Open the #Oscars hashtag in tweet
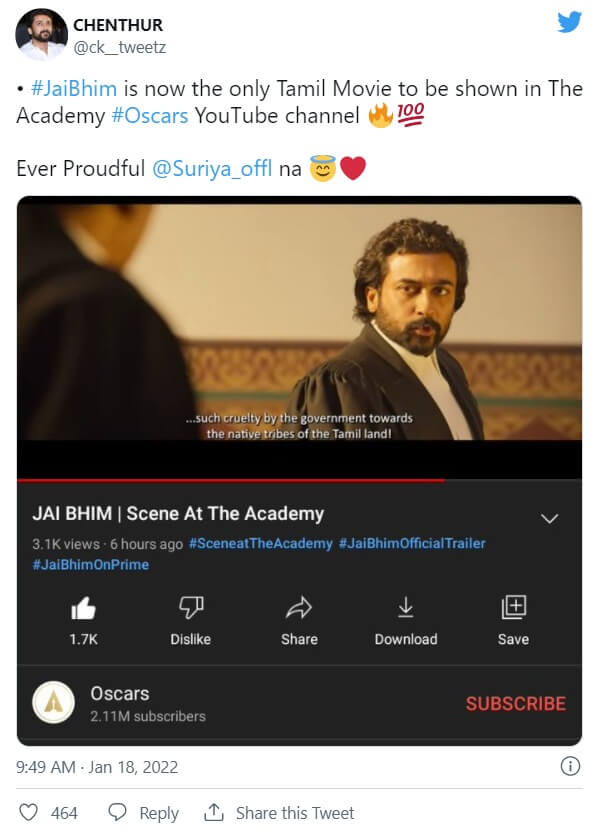Viewport: 597px width, 834px height. point(150,115)
